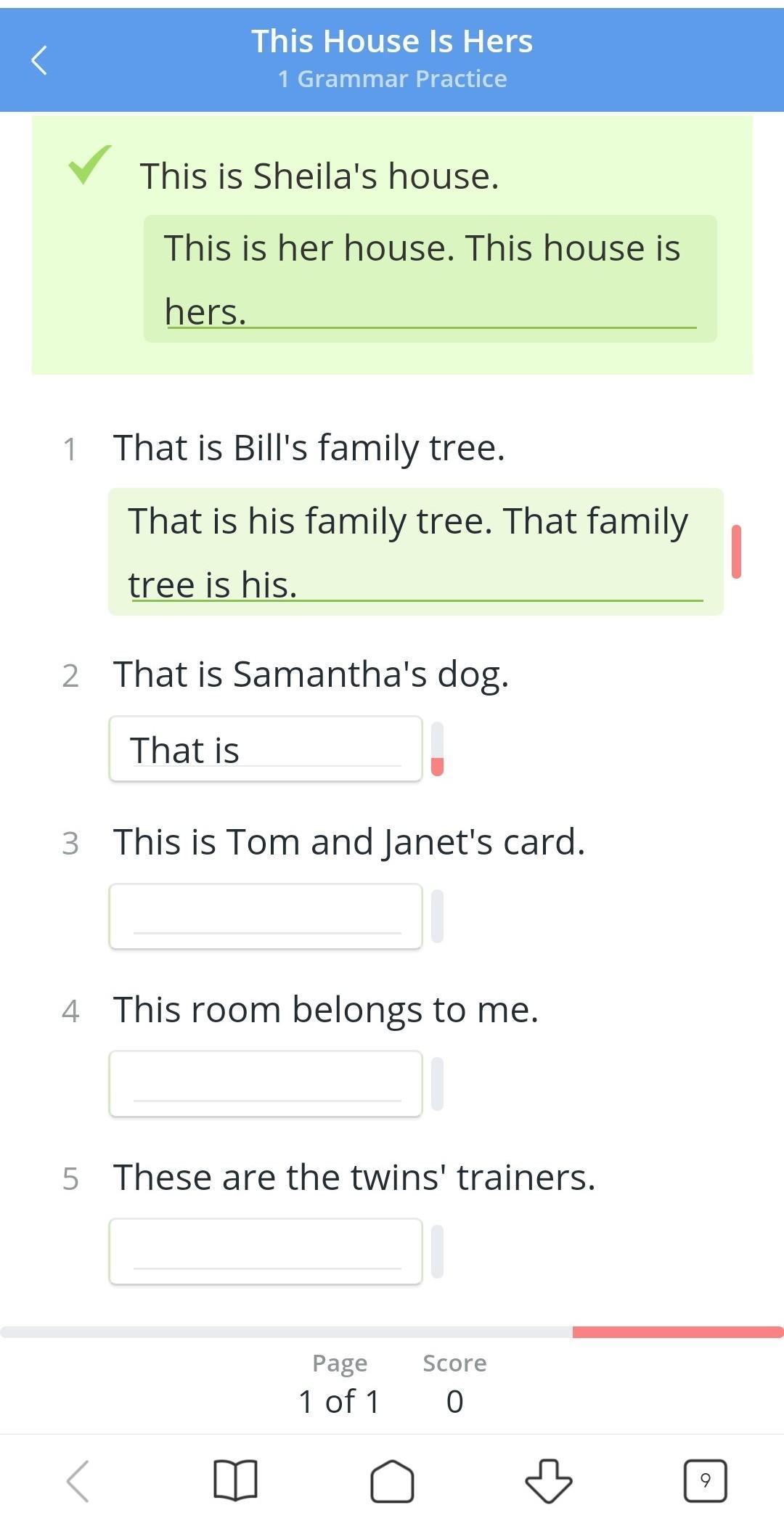Image resolution: width=784 pixels, height=1529 pixels.
Task: Focus the answer box under "This room belongs to me"
Action: point(266,1083)
